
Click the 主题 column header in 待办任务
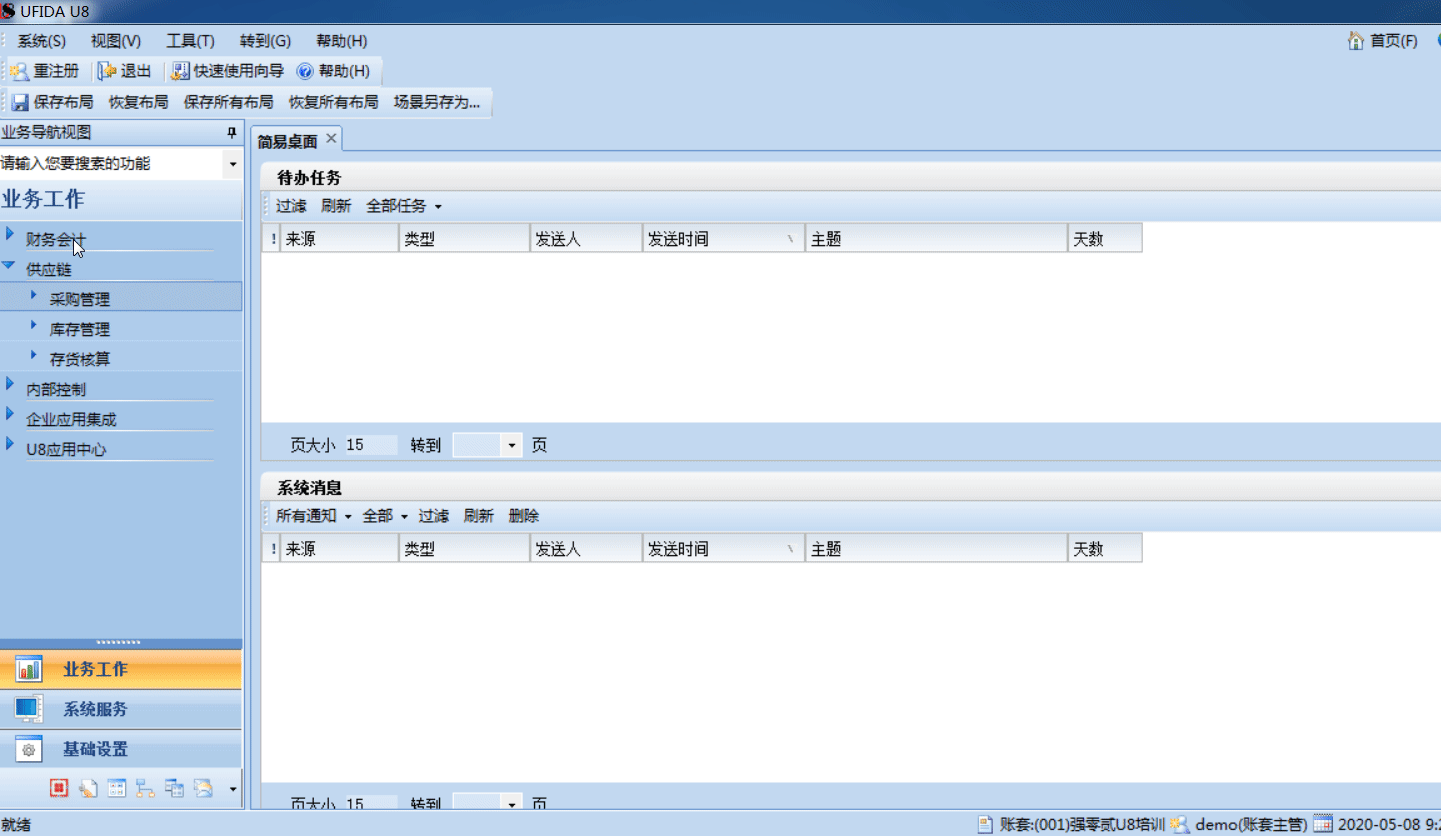[x=936, y=239]
